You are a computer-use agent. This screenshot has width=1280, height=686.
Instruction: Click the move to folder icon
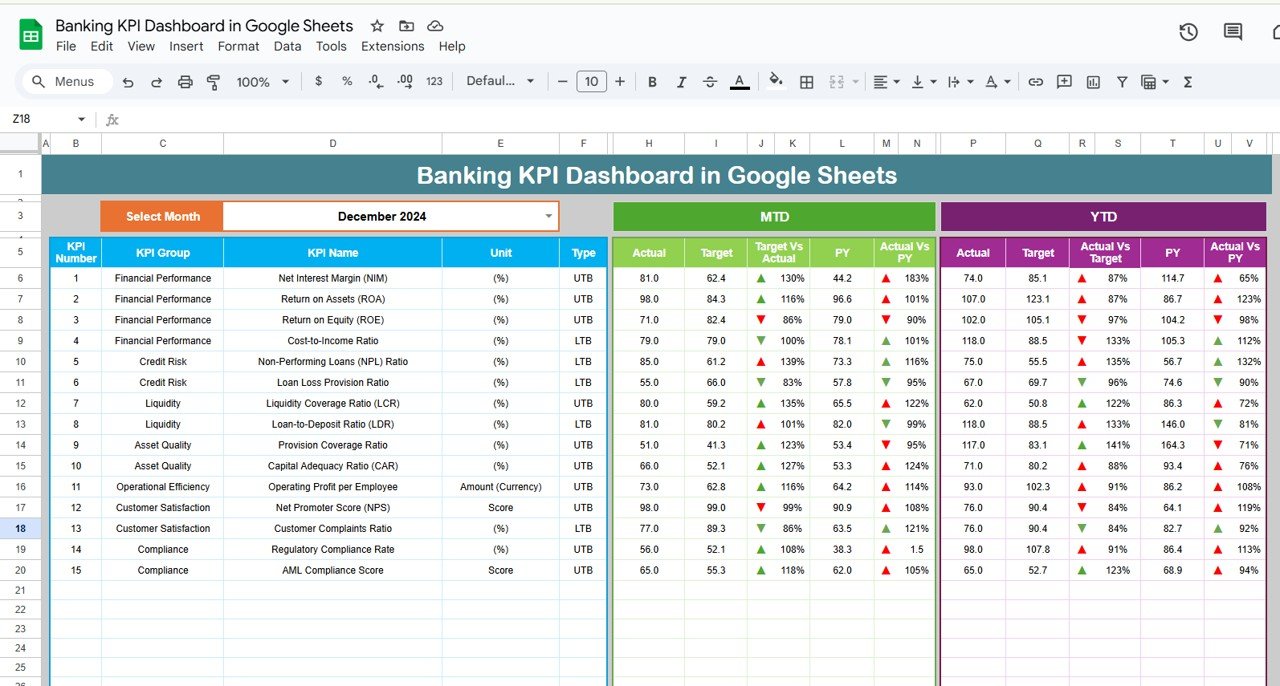pos(406,26)
